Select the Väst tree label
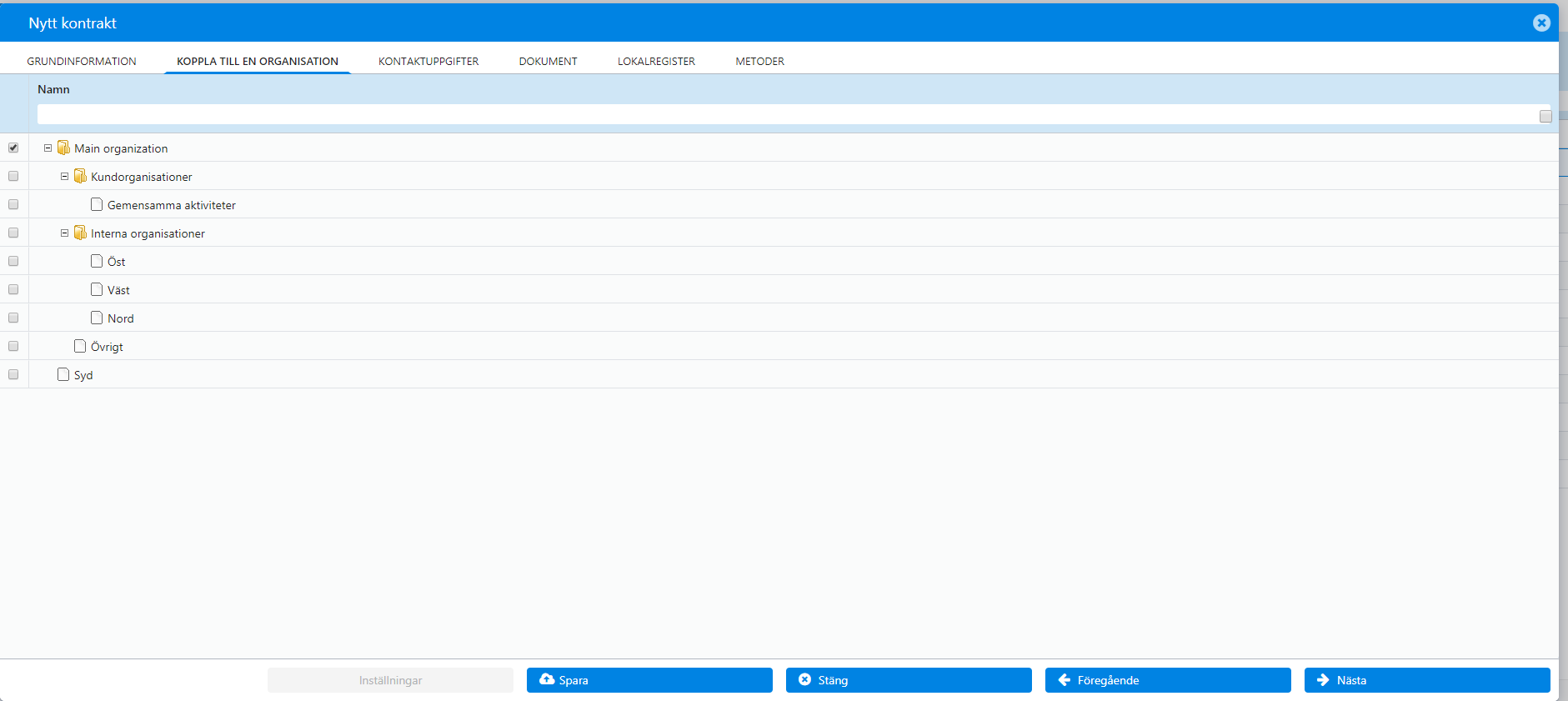This screenshot has height=701, width=1568. click(118, 290)
